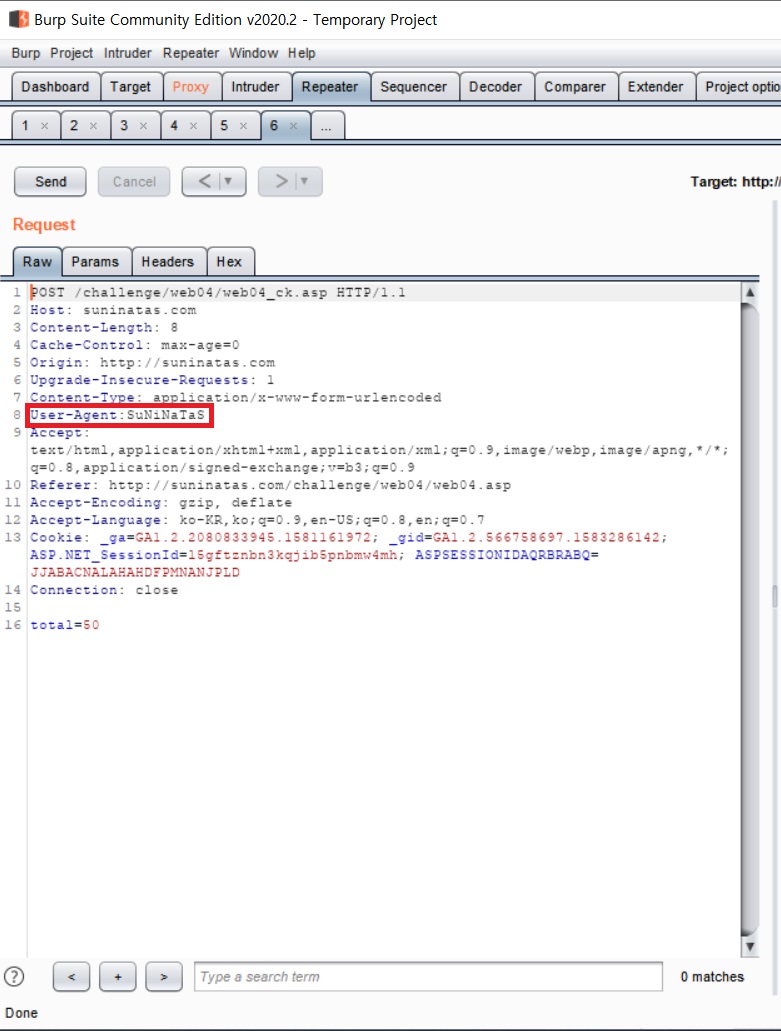Go to previous search match button
The image size is (781, 1031).
(71, 976)
